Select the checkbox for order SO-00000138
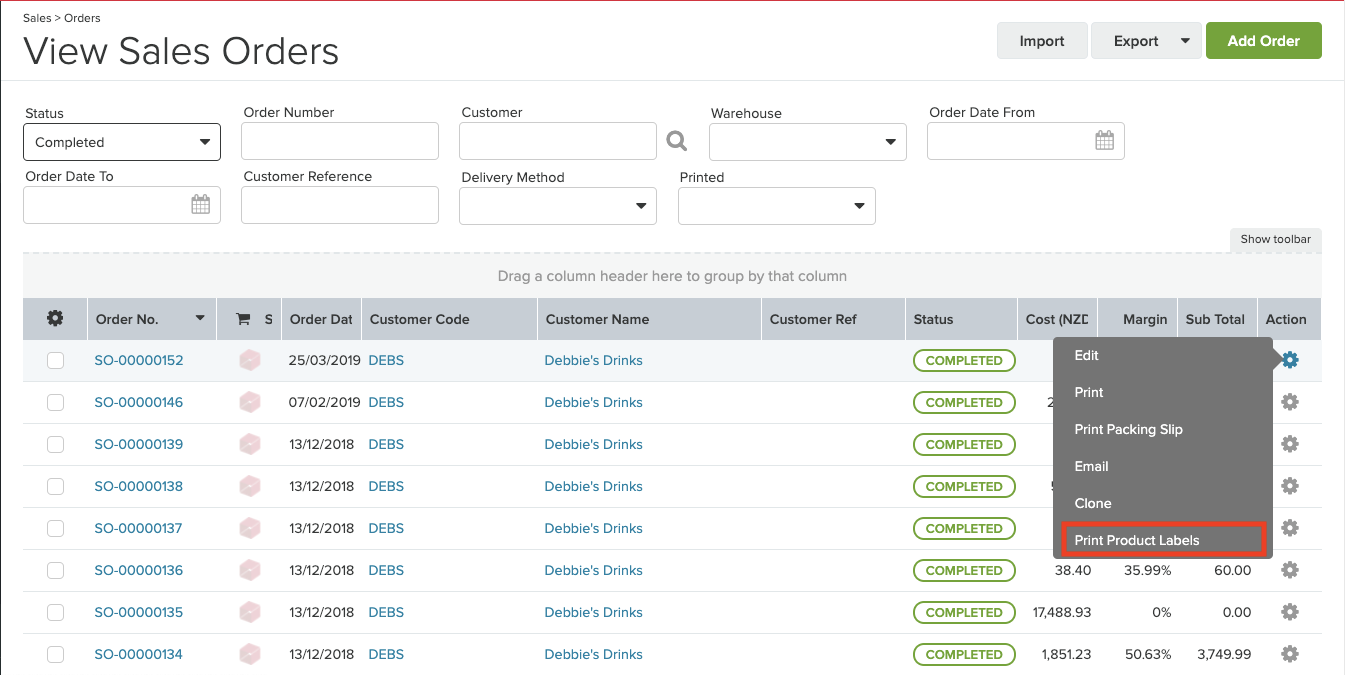Image resolution: width=1345 pixels, height=675 pixels. click(x=55, y=486)
